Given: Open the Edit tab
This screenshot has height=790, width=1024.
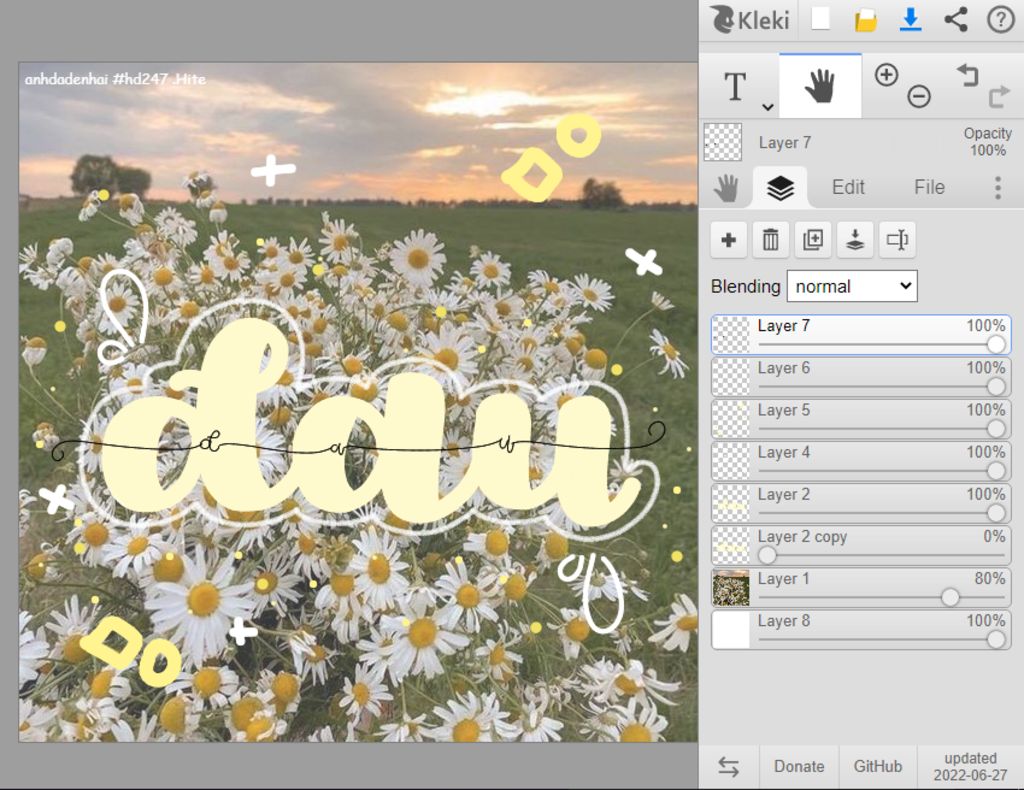Looking at the screenshot, I should (x=848, y=187).
